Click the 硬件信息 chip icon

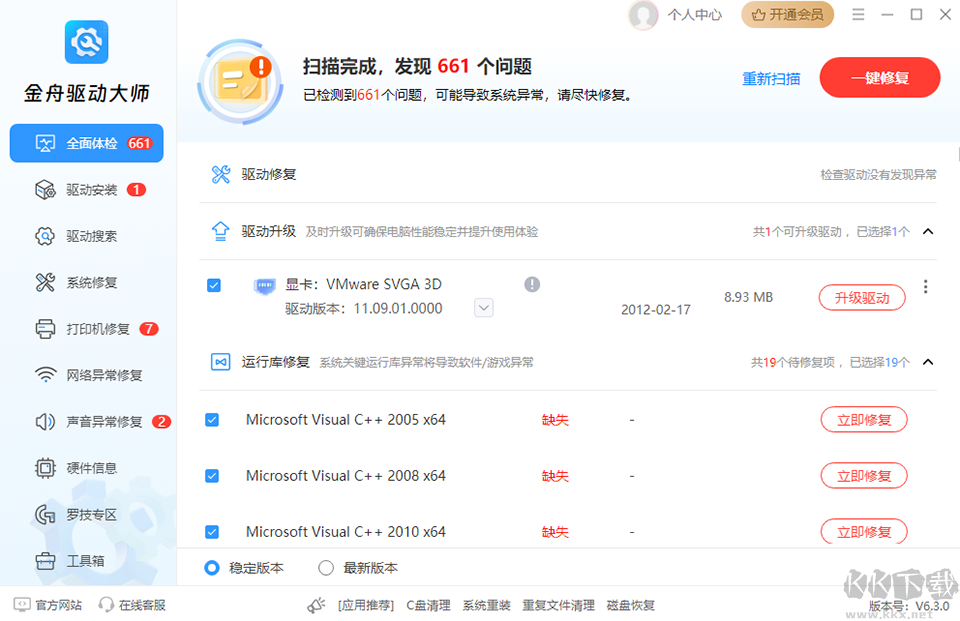45,469
